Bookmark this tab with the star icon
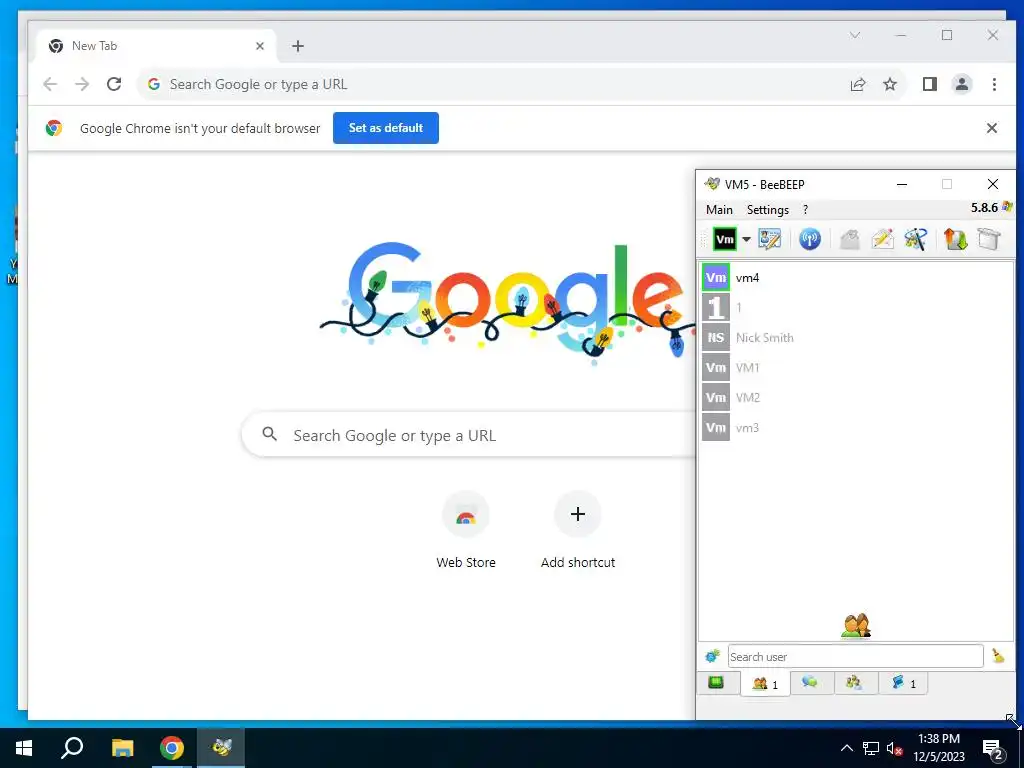Screen dimensions: 1024x768 coord(890,84)
